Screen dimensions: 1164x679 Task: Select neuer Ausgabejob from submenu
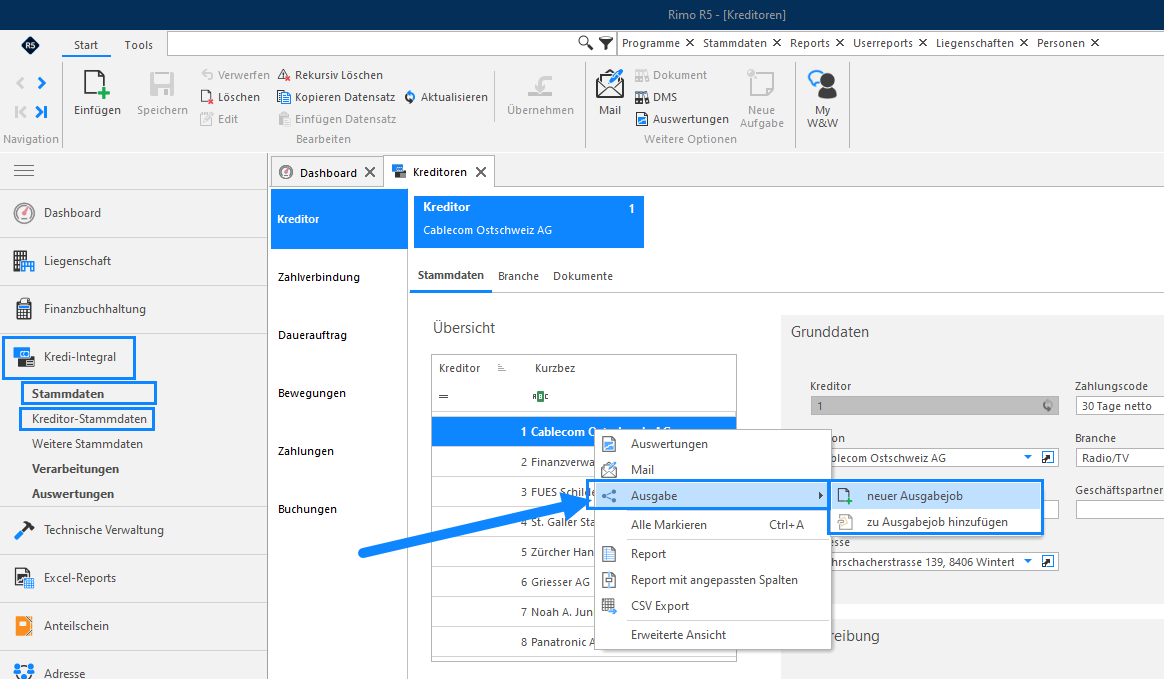click(x=936, y=496)
